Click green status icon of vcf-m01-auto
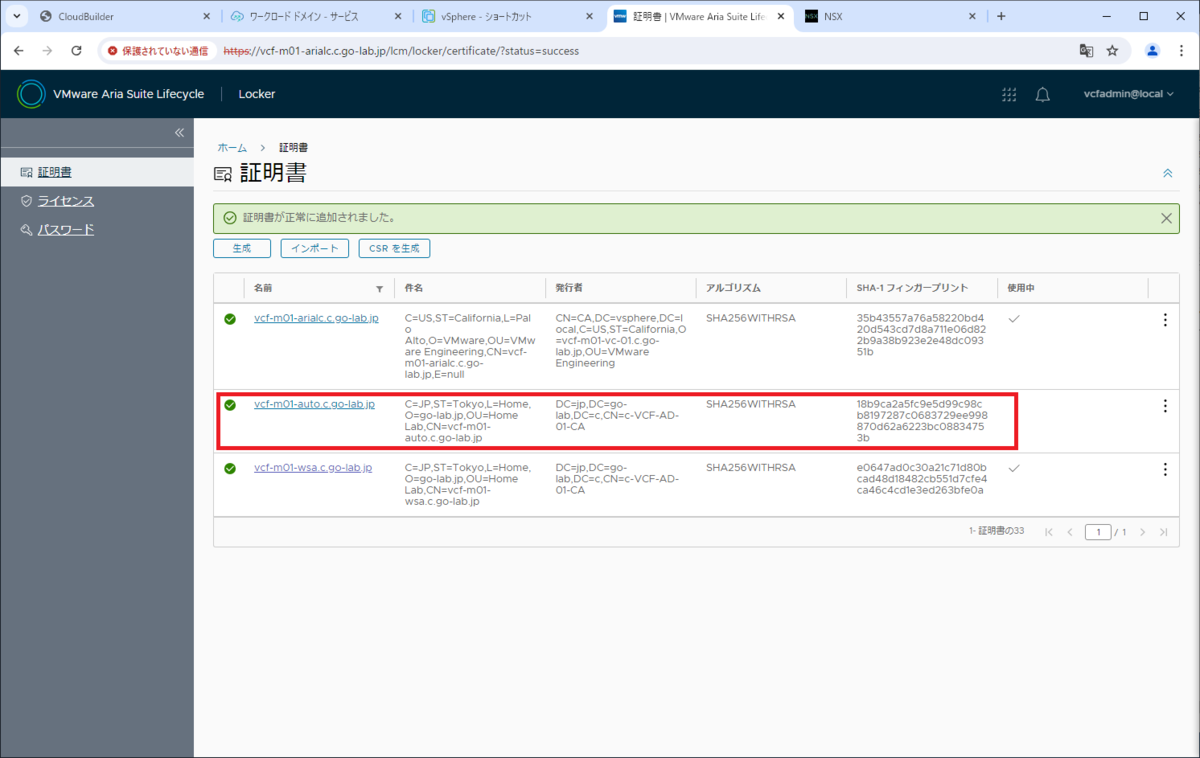Viewport: 1200px width, 758px height. [230, 405]
